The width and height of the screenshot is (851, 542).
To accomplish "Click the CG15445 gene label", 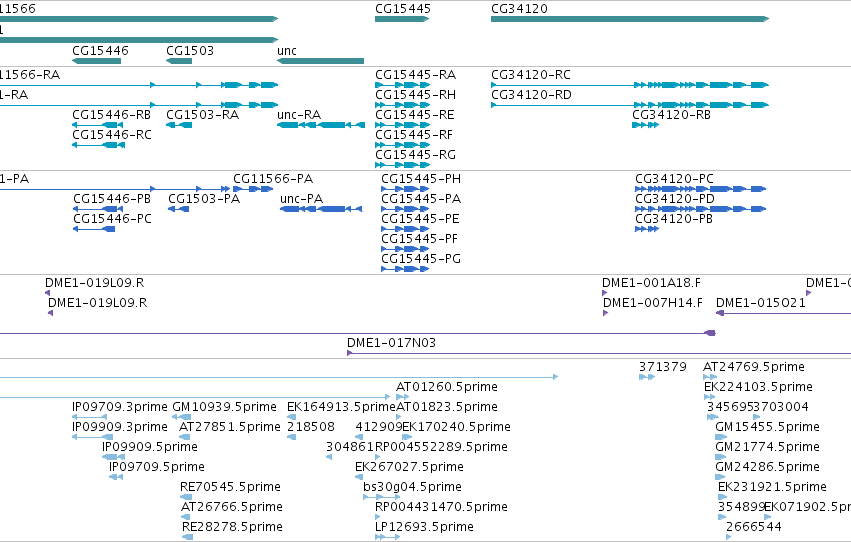I will tap(403, 9).
